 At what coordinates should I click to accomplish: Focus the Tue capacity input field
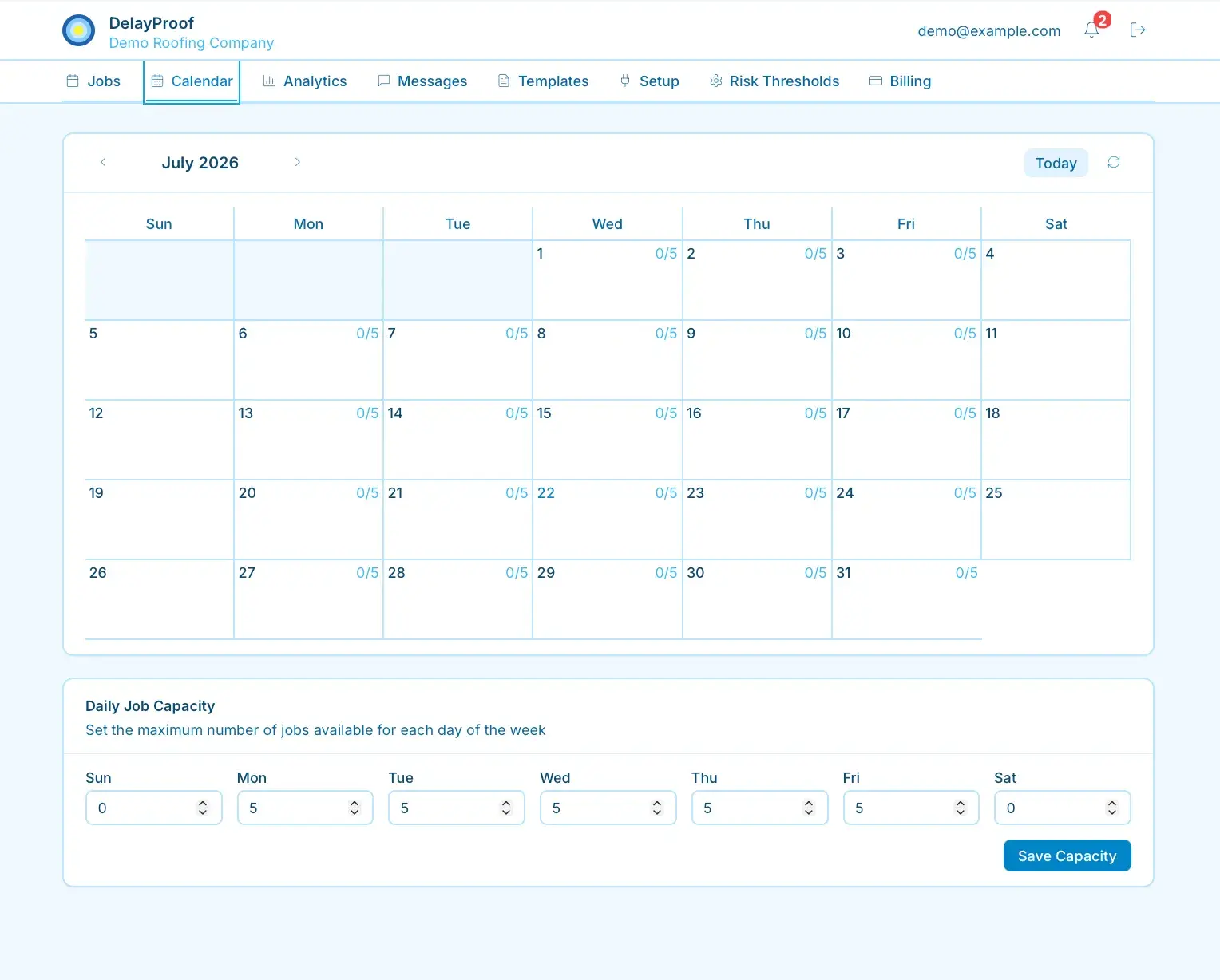(x=456, y=808)
